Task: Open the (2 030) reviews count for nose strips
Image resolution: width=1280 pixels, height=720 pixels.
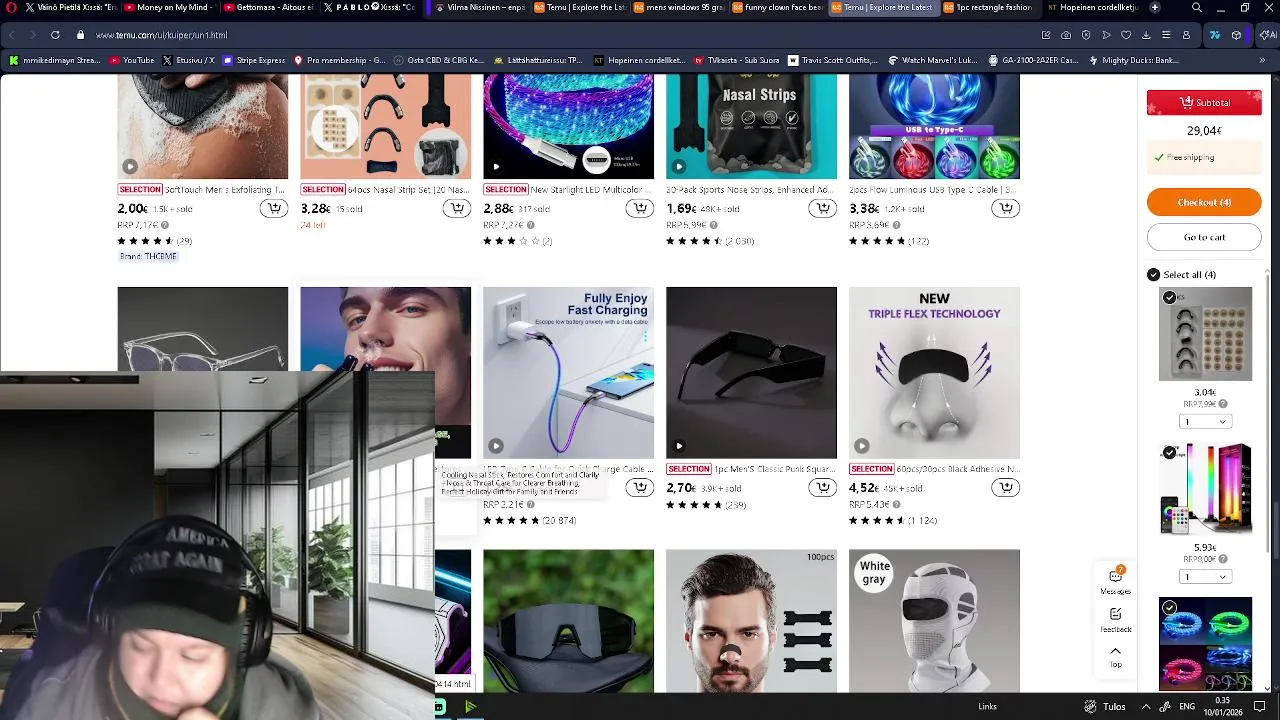Action: [x=740, y=241]
